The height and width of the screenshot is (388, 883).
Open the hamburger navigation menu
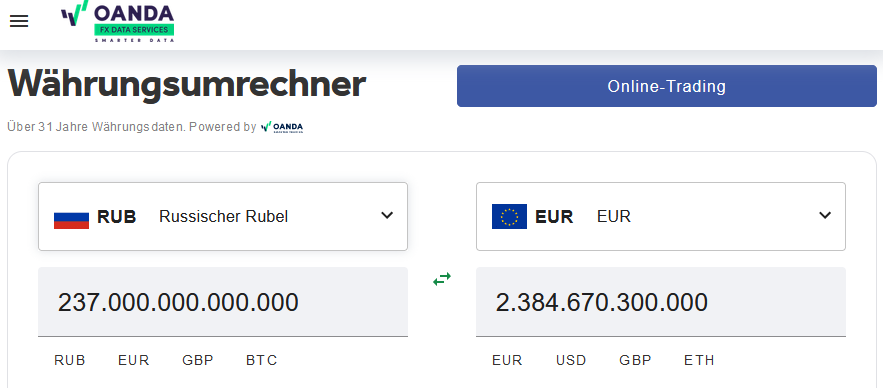coord(19,21)
